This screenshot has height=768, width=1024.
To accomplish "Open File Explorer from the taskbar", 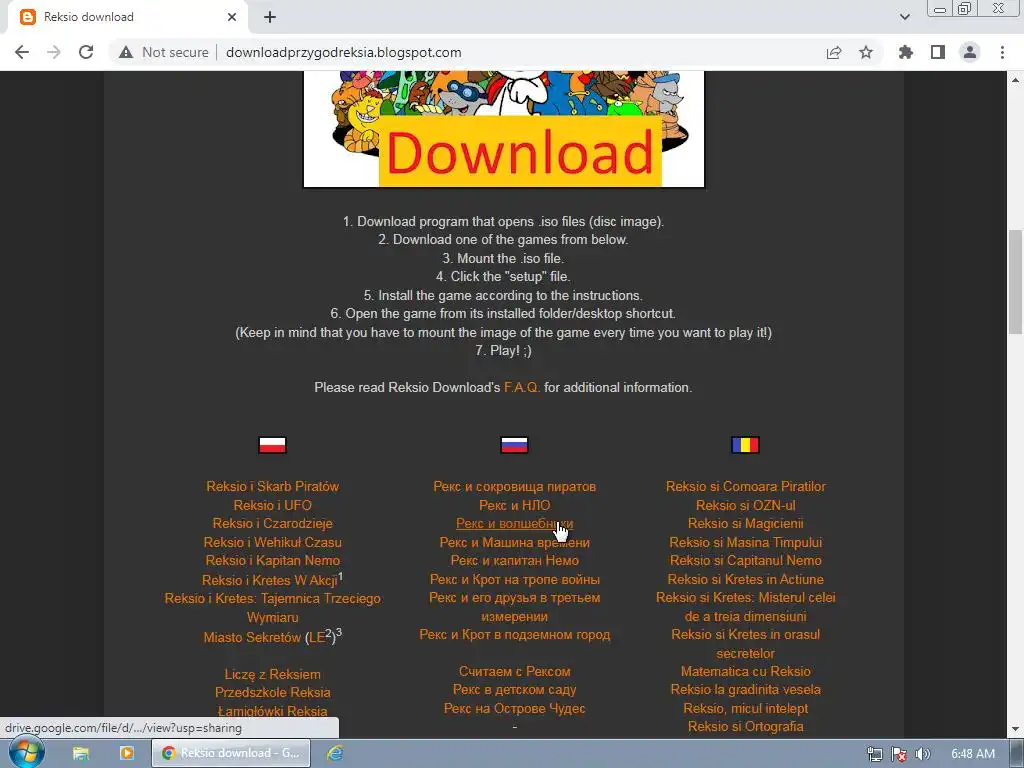I will [80, 753].
